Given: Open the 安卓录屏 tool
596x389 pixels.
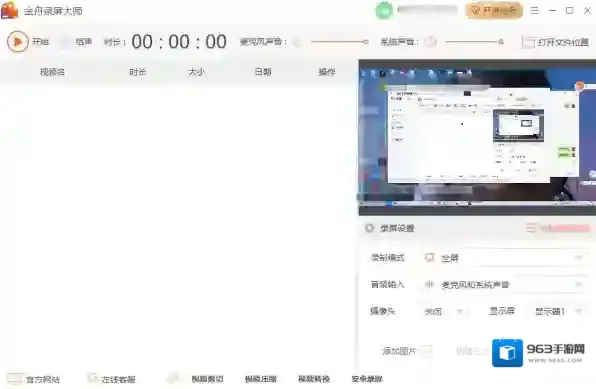Looking at the screenshot, I should tap(367, 379).
